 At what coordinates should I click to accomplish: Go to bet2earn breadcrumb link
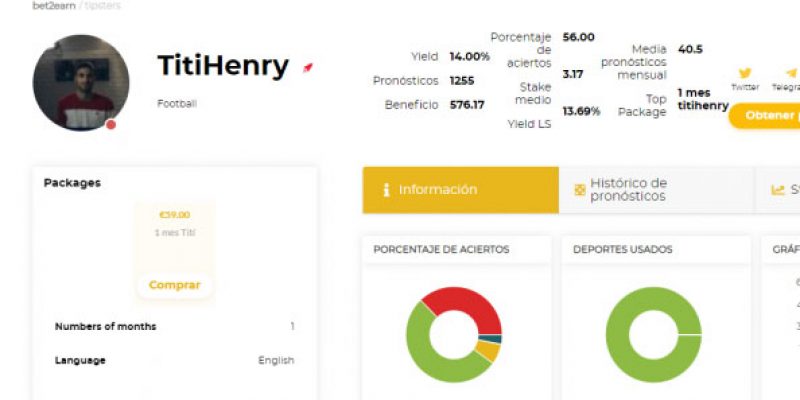[x=51, y=5]
